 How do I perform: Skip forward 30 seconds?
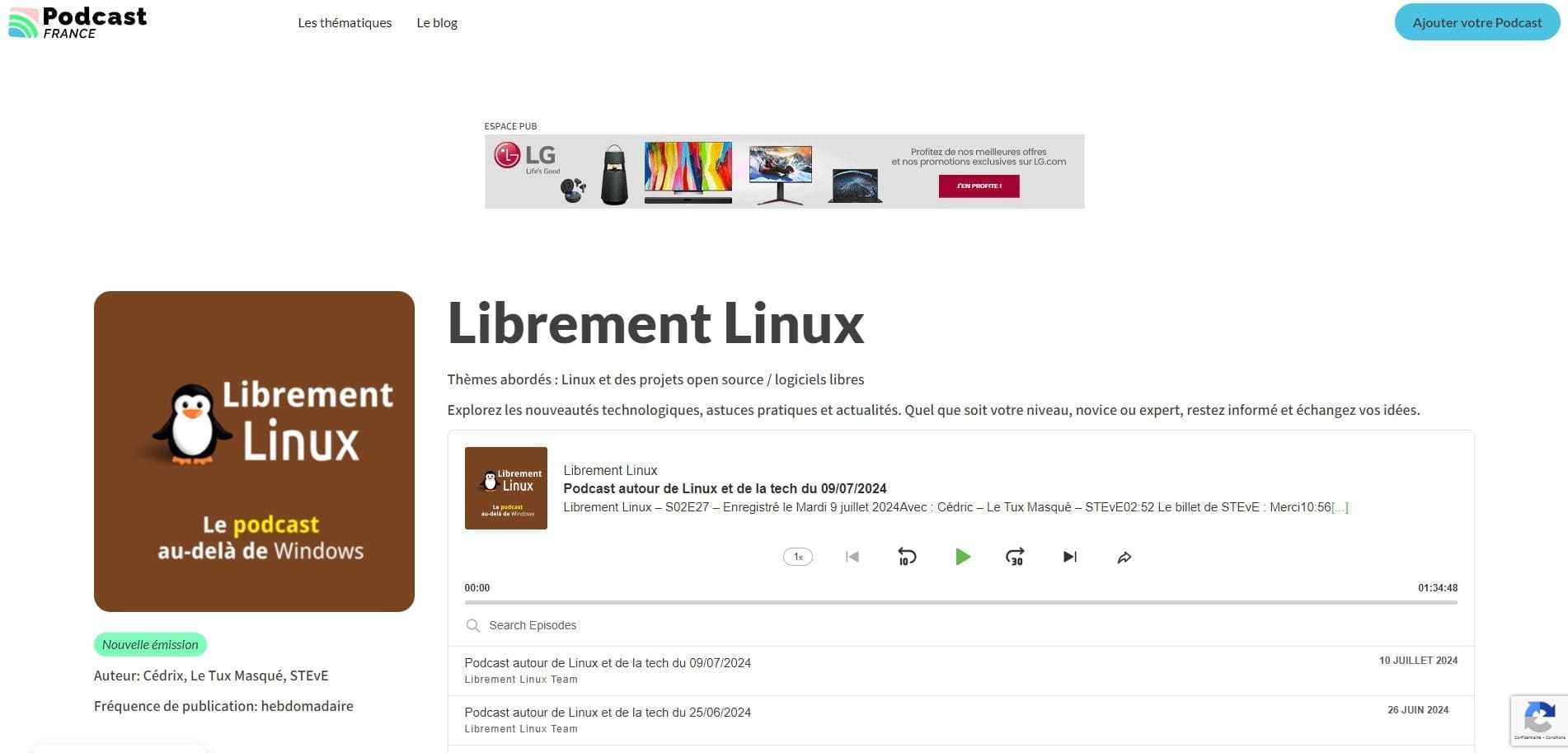pyautogui.click(x=1015, y=557)
